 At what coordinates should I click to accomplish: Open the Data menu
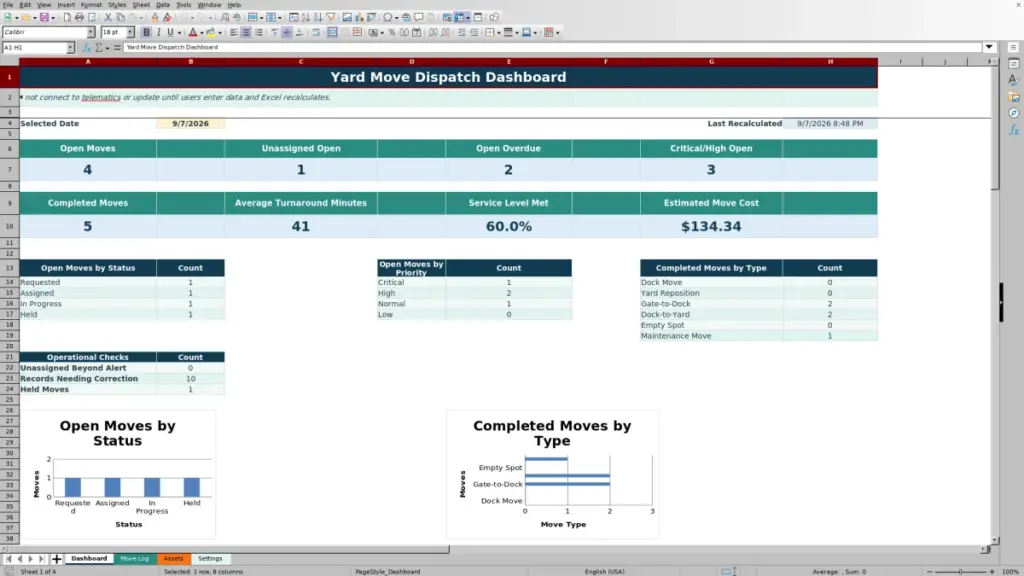tap(163, 5)
